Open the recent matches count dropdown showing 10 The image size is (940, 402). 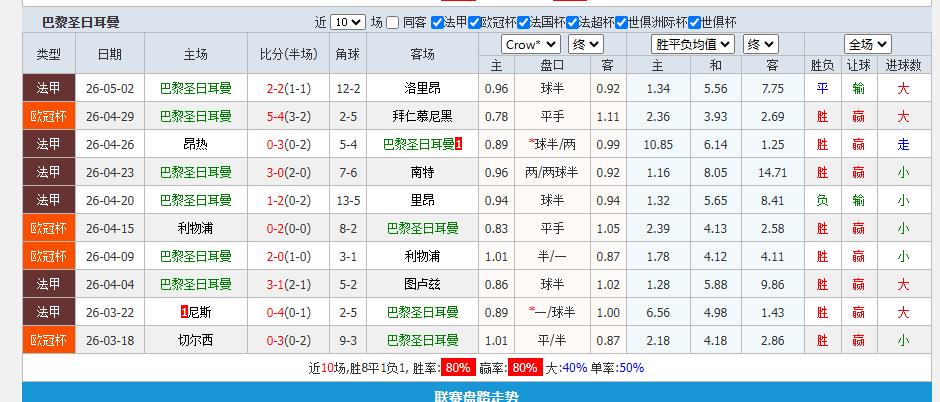pyautogui.click(x=348, y=23)
